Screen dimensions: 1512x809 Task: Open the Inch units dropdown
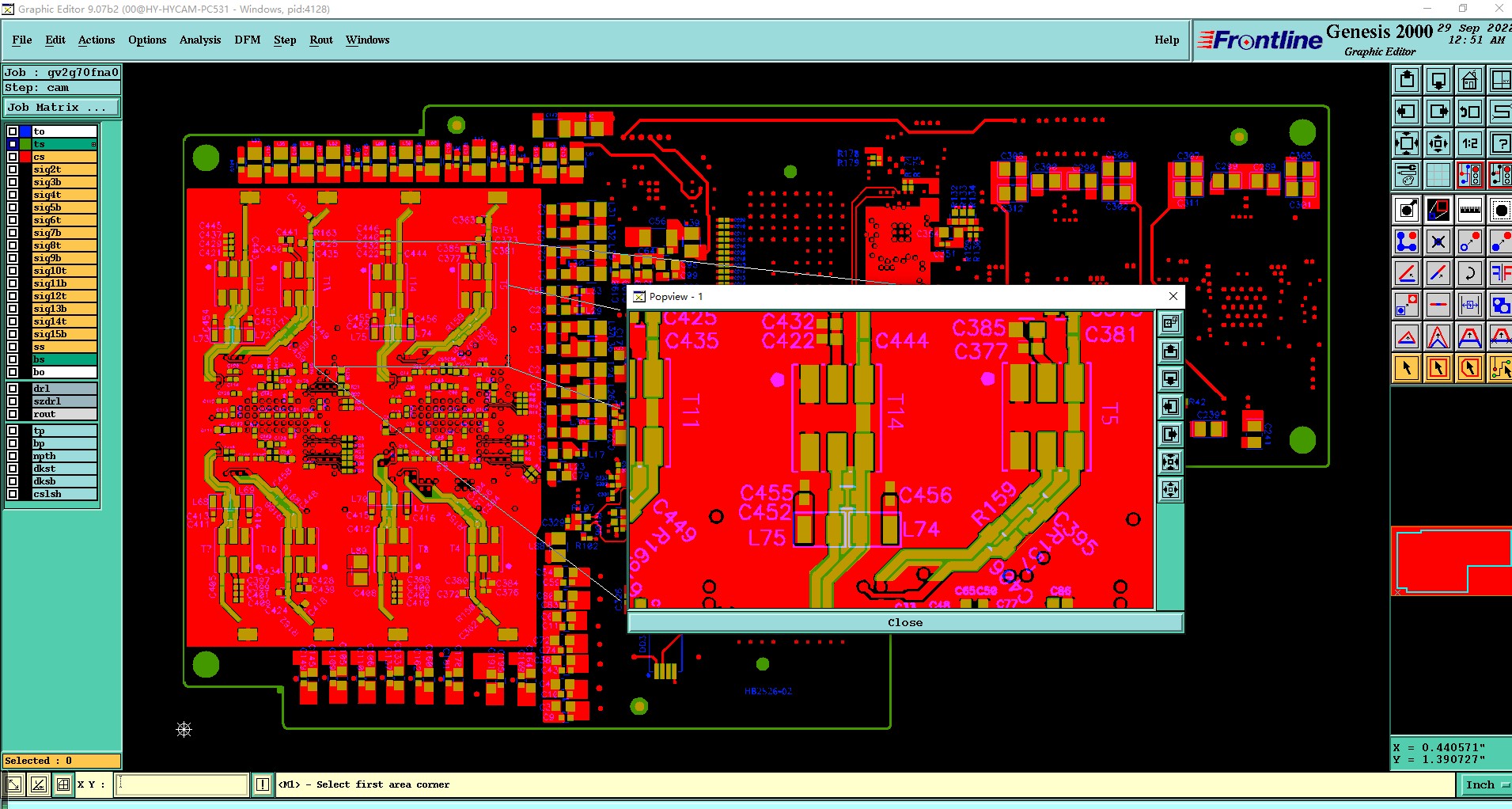(1485, 784)
